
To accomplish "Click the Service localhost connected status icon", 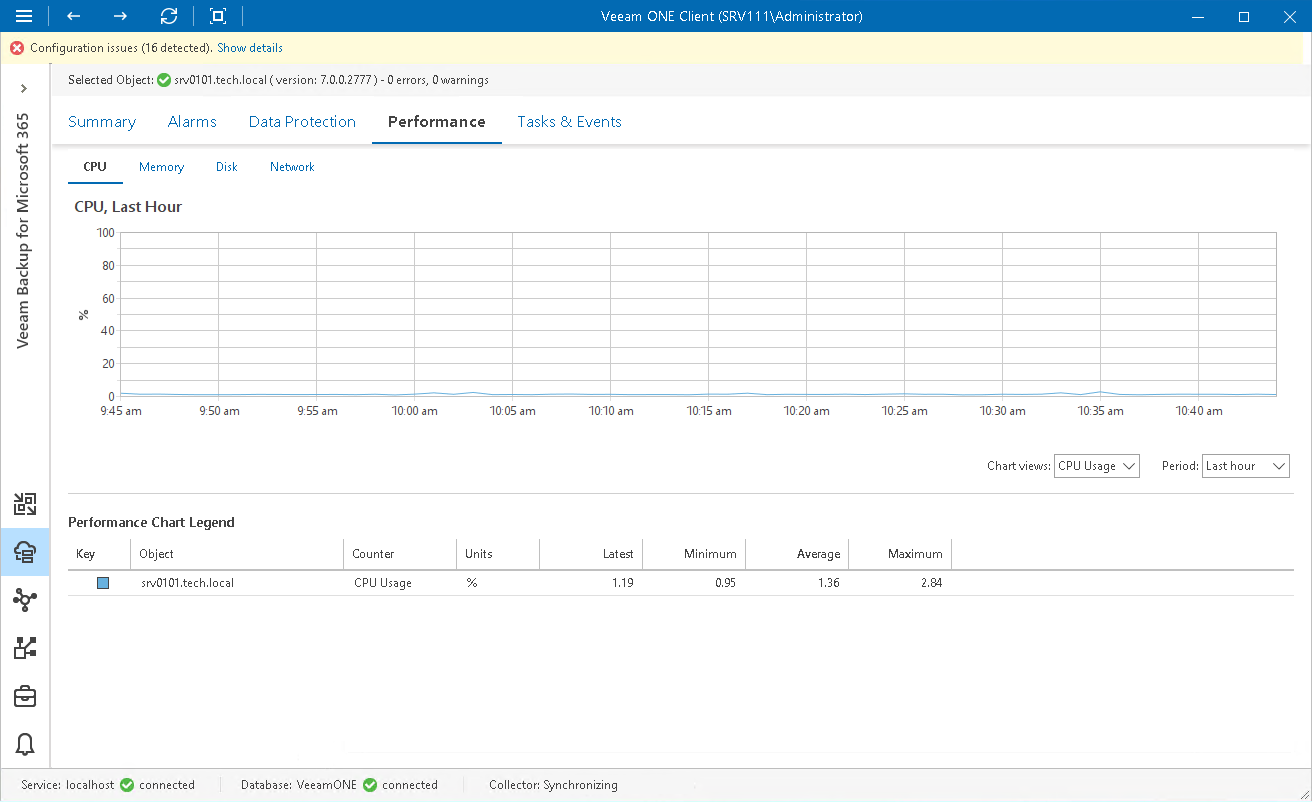I will pyautogui.click(x=127, y=785).
